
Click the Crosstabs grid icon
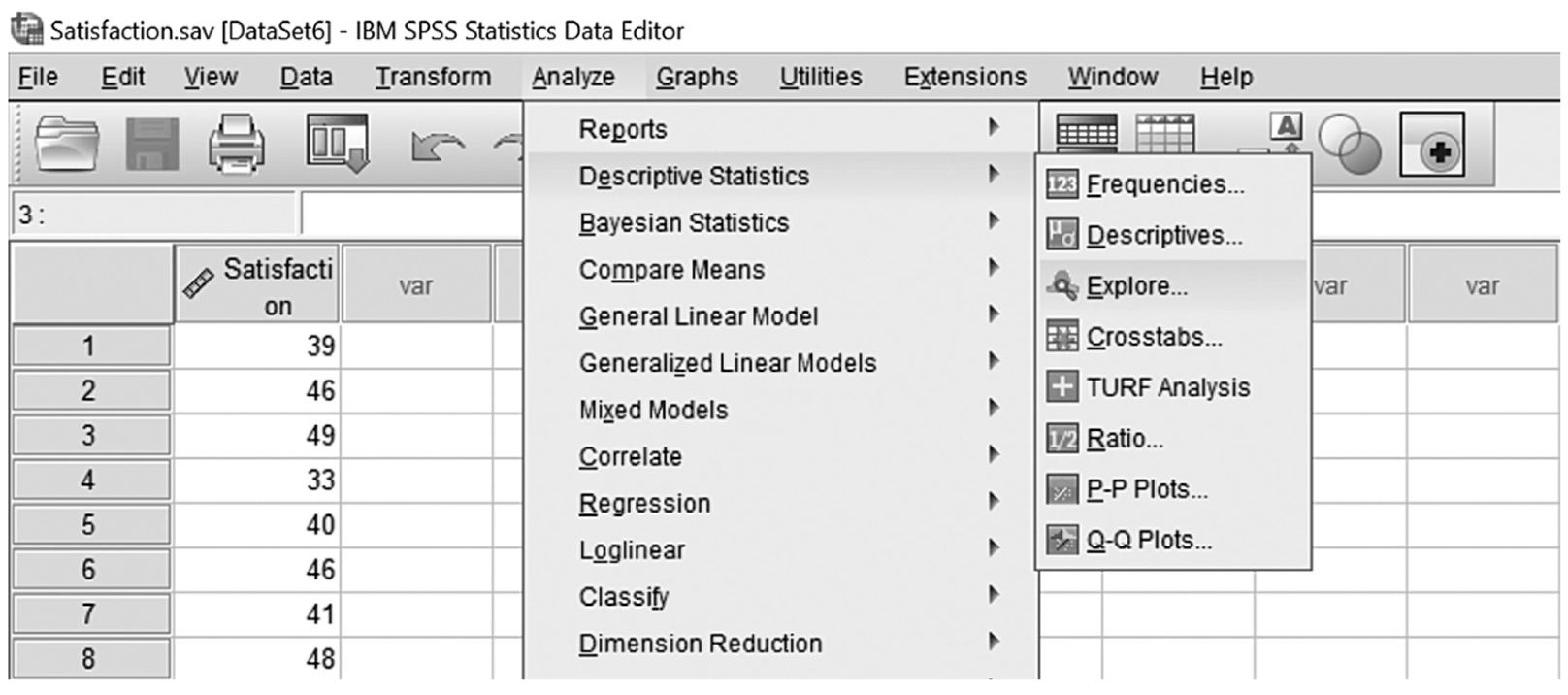tap(1062, 337)
